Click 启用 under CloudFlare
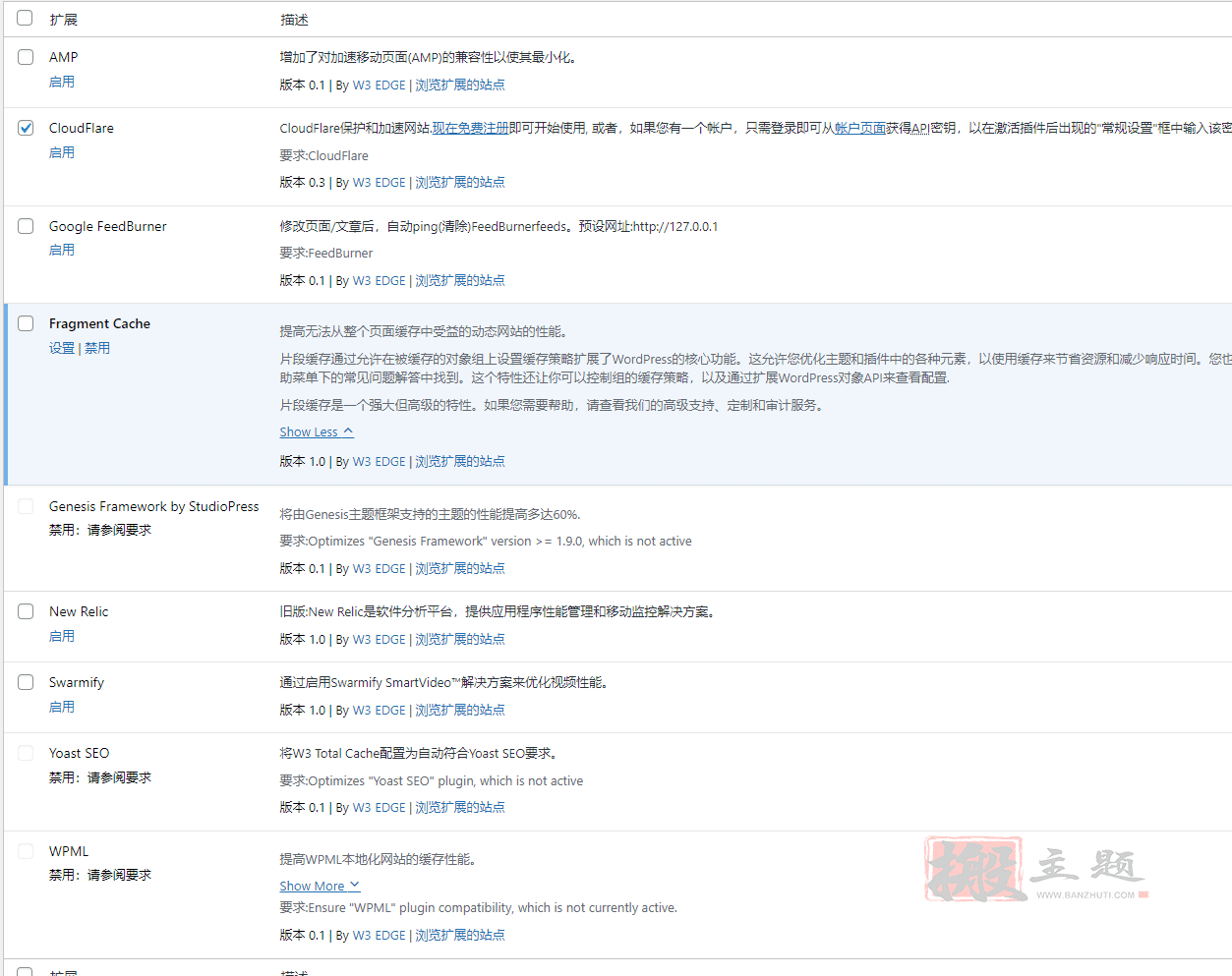Viewport: 1232px width, 976px height. 62,152
